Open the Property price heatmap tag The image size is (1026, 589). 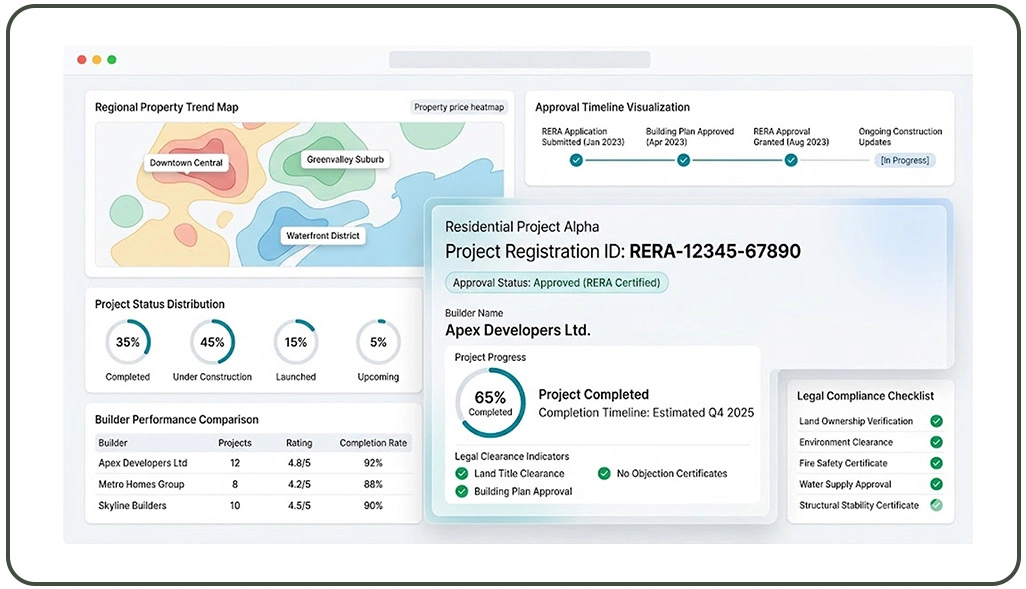[459, 107]
